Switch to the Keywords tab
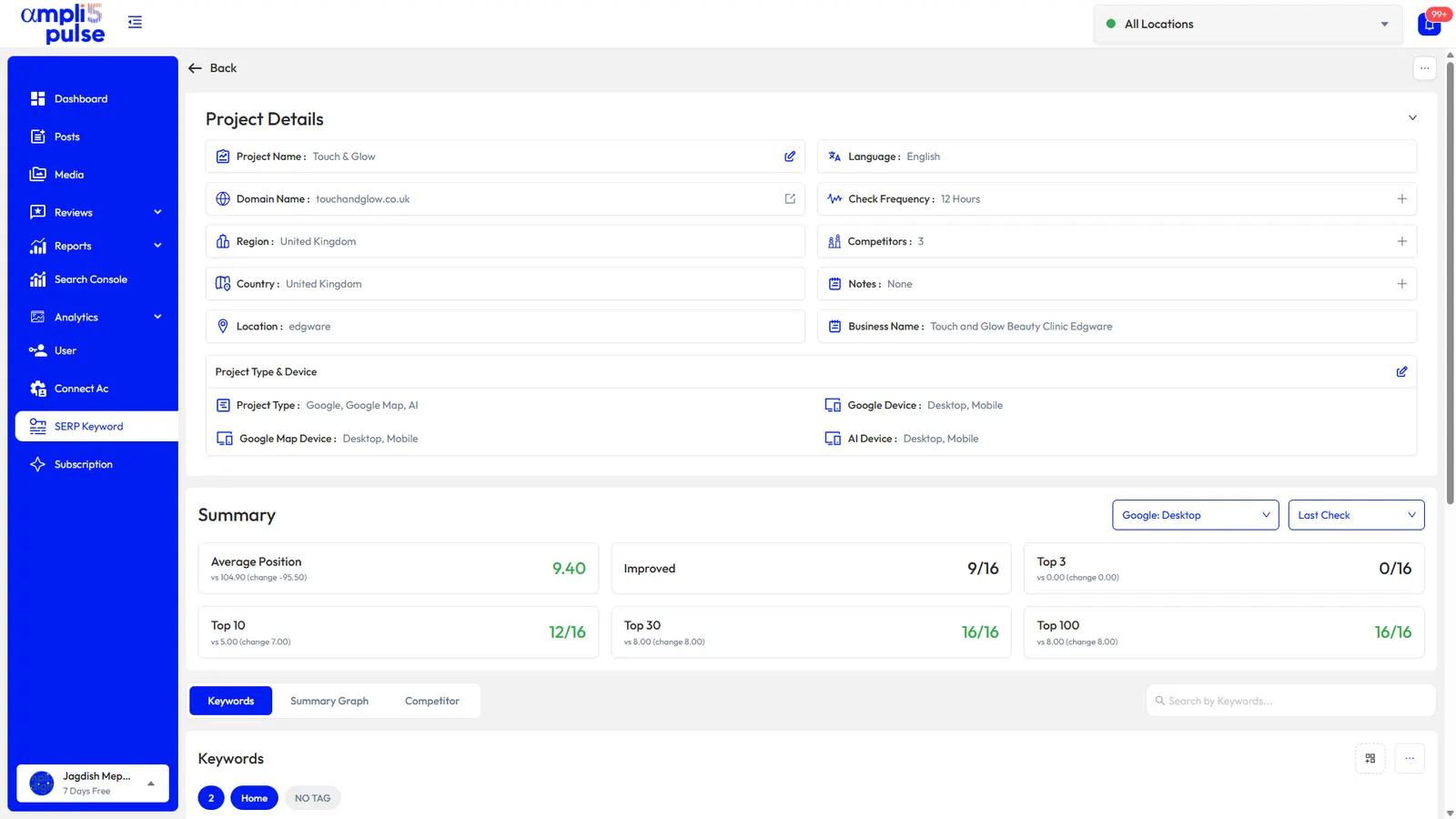1456x819 pixels. pos(231,701)
